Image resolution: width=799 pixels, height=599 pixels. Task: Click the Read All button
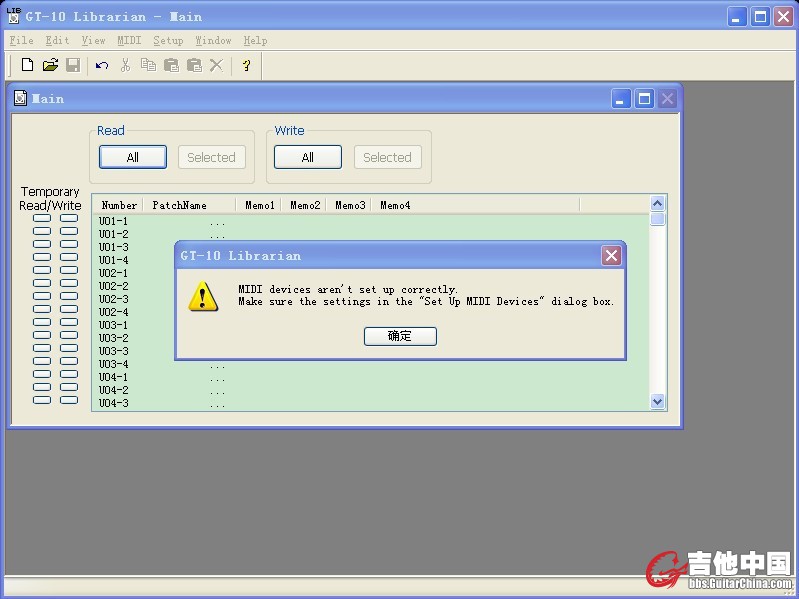pos(132,157)
